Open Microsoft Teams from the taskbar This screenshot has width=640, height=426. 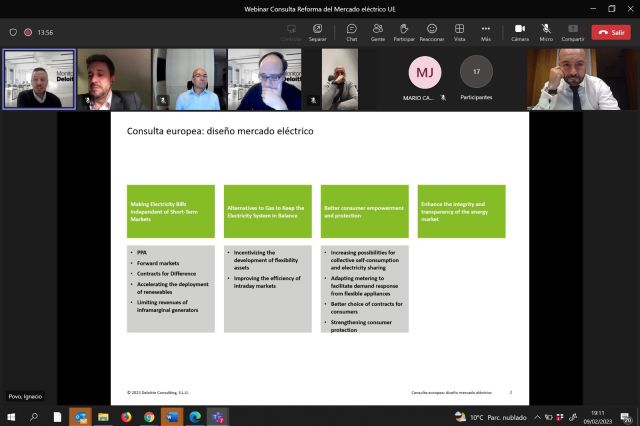[x=218, y=417]
